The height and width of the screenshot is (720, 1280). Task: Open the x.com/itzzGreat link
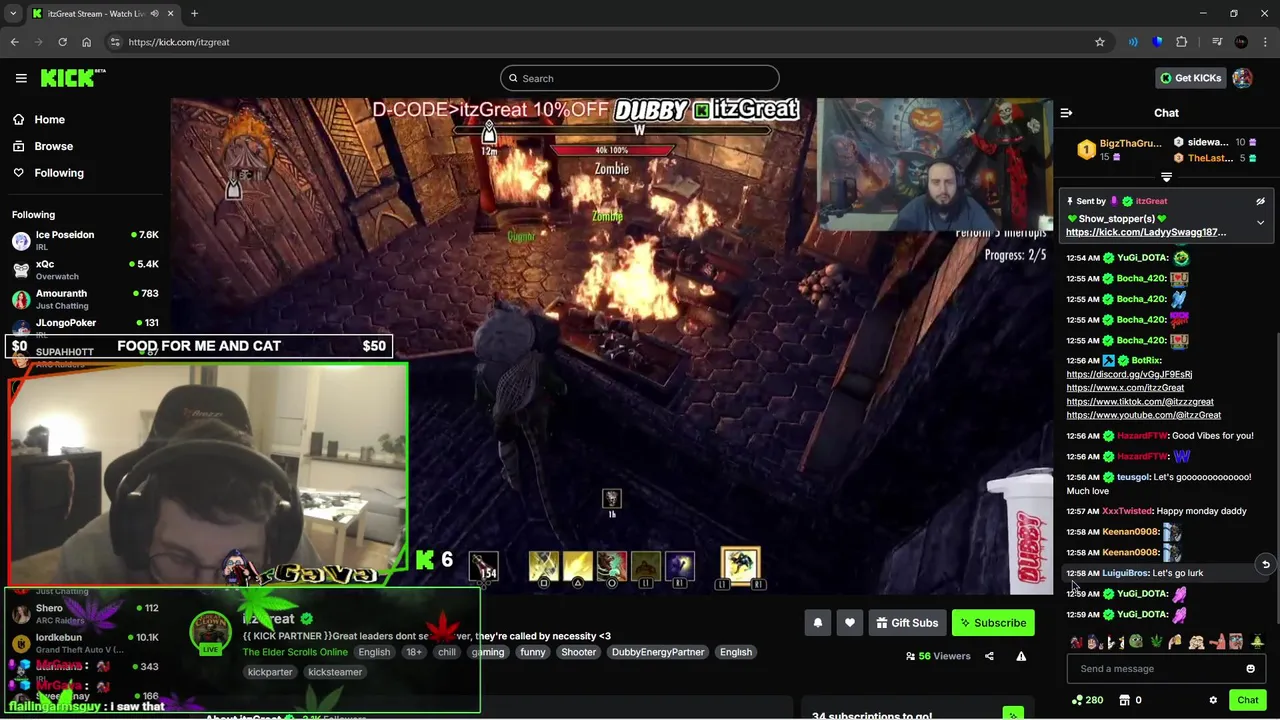click(x=1125, y=388)
